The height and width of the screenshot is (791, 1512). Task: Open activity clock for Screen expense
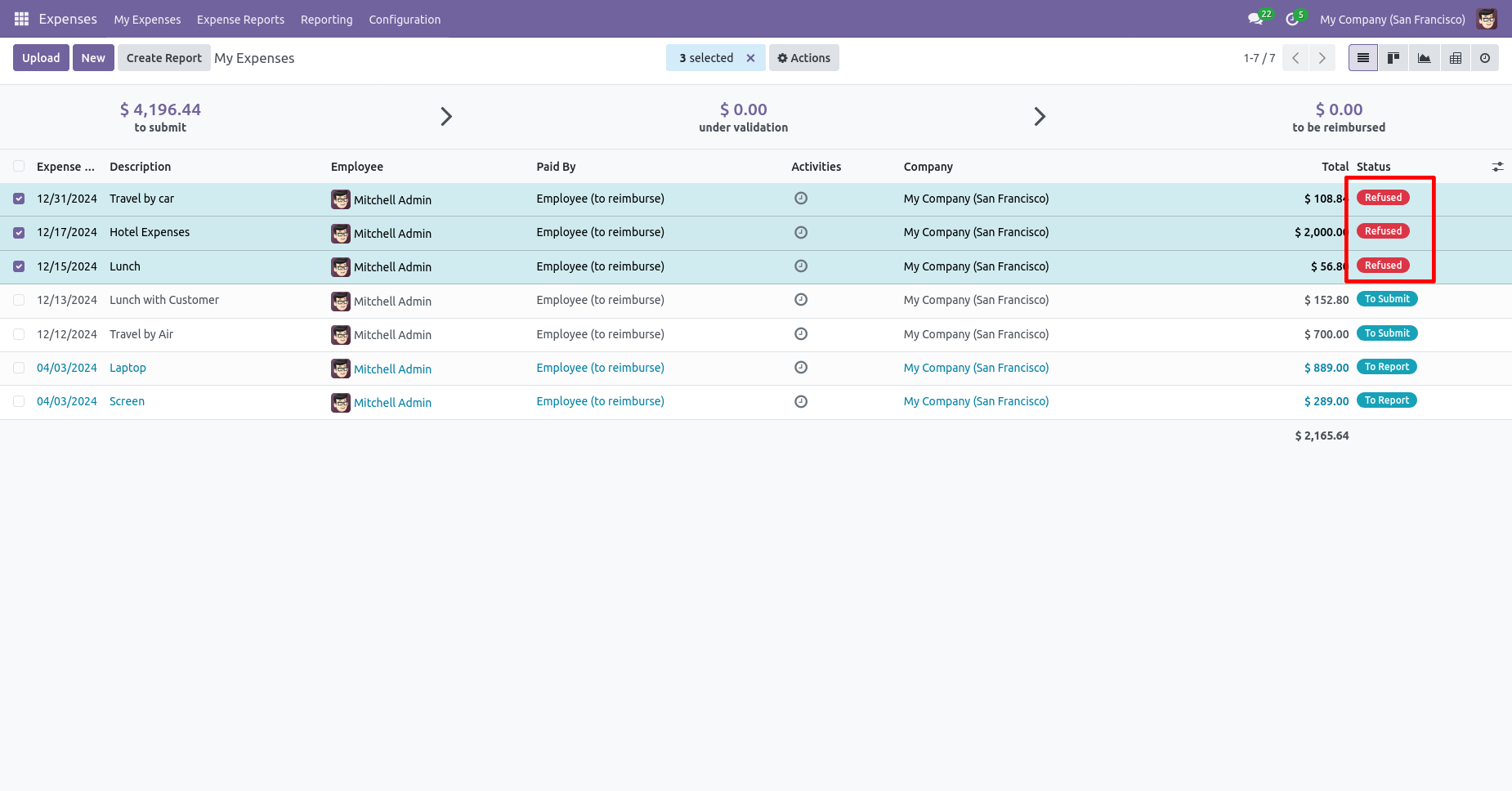coord(801,401)
